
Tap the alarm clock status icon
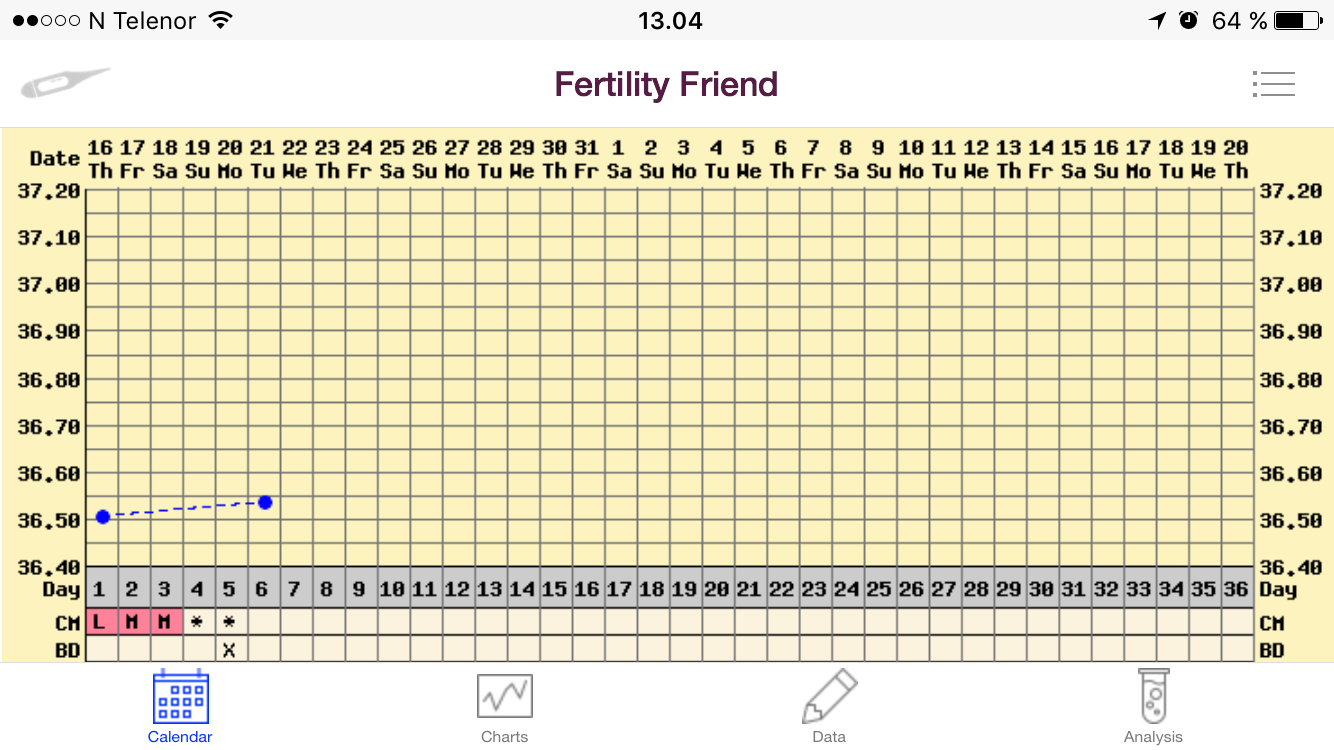[x=1189, y=20]
